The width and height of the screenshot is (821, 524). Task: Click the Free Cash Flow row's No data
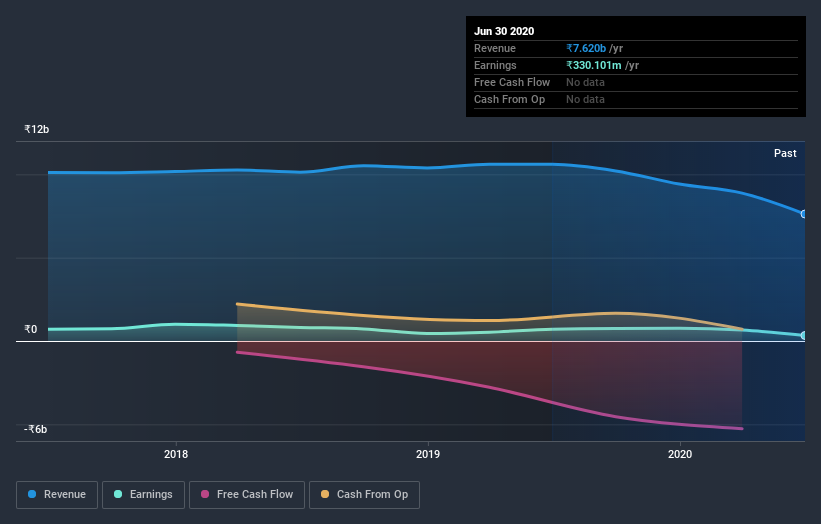(x=585, y=82)
